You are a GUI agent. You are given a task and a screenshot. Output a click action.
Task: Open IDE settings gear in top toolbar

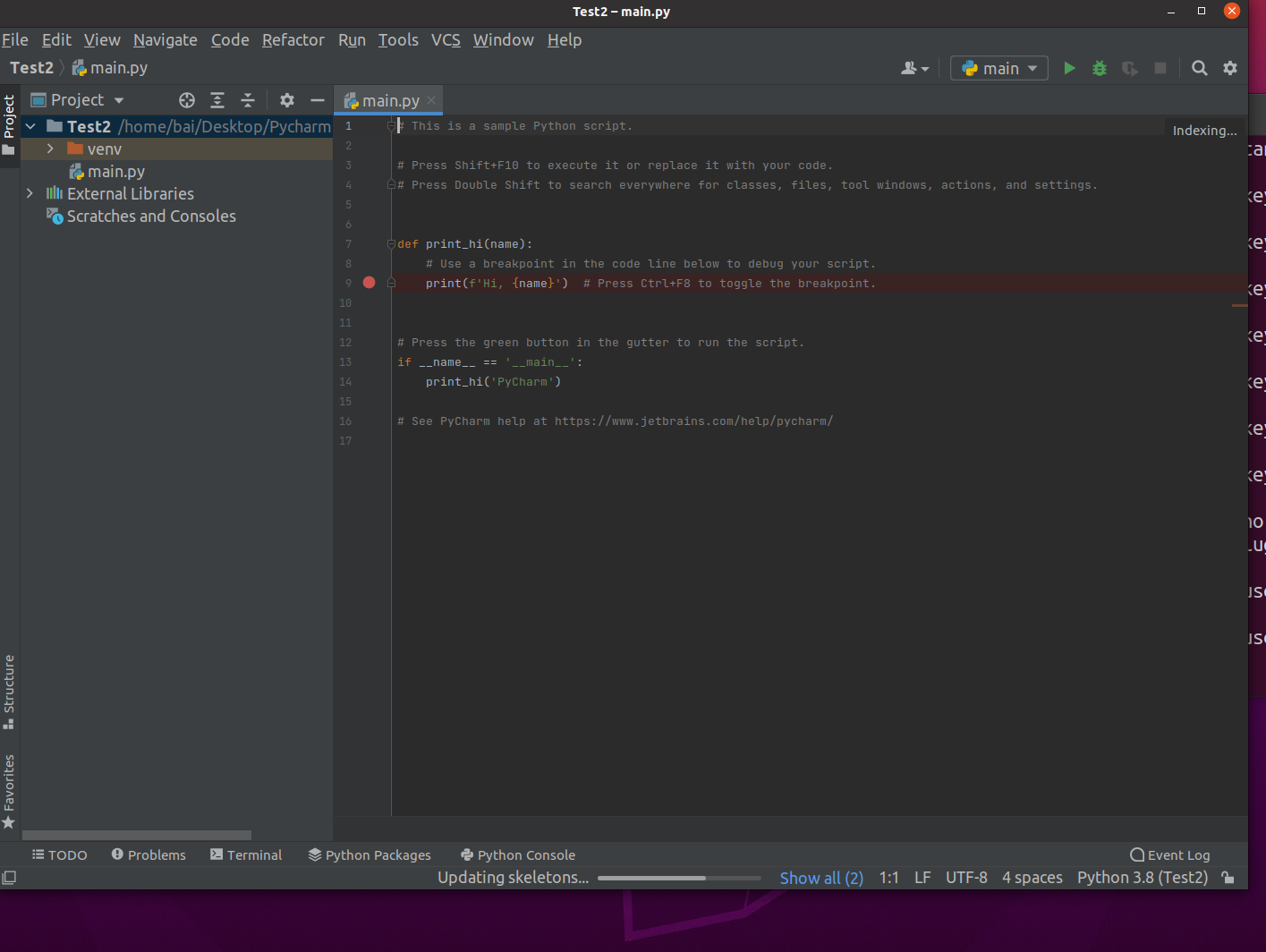click(1230, 68)
